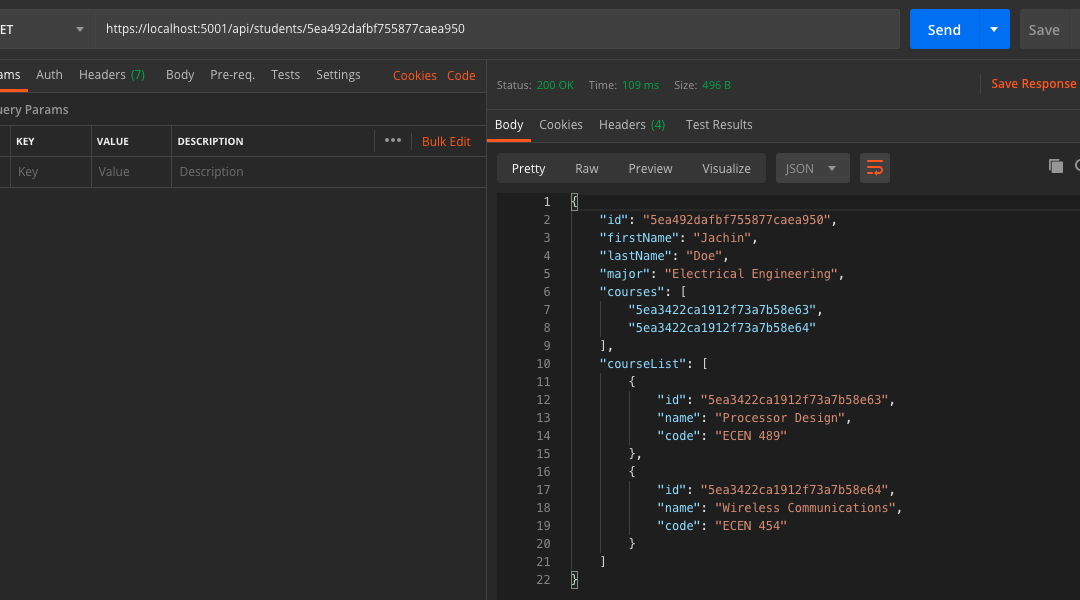1080x600 pixels.
Task: Open the three-dots column options menu
Action: tap(392, 141)
